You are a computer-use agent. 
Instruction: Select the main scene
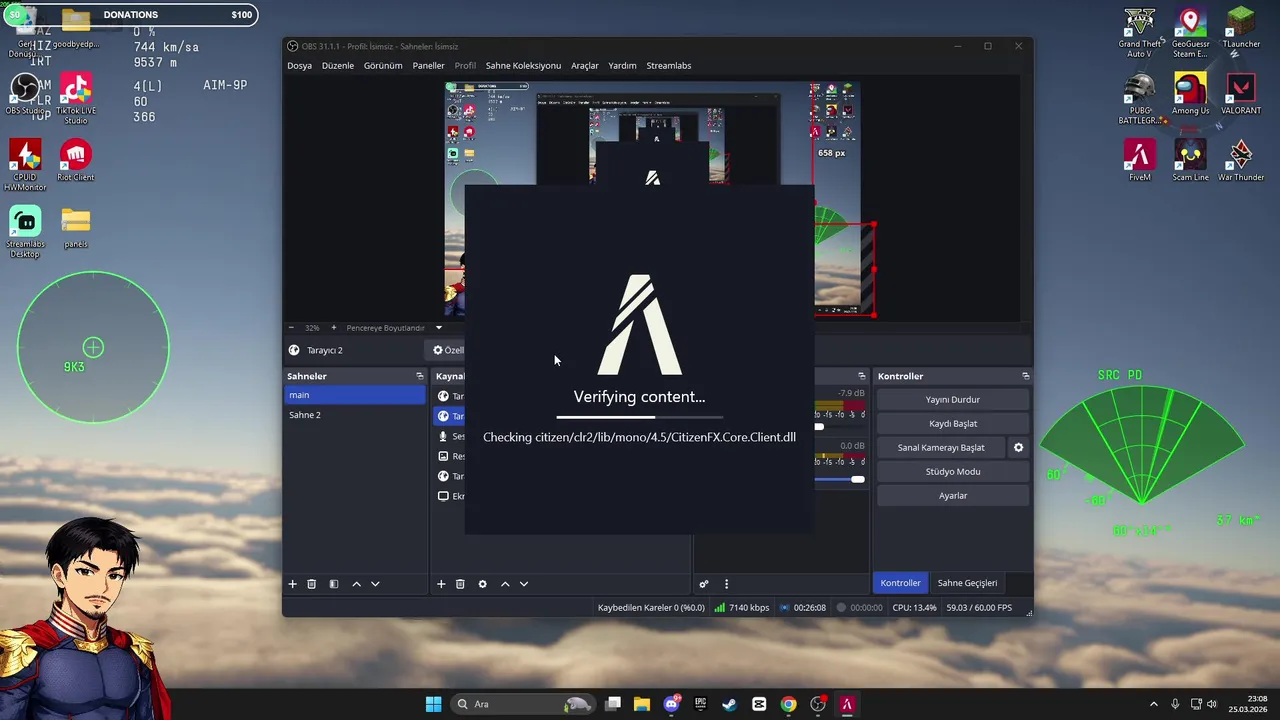(355, 395)
